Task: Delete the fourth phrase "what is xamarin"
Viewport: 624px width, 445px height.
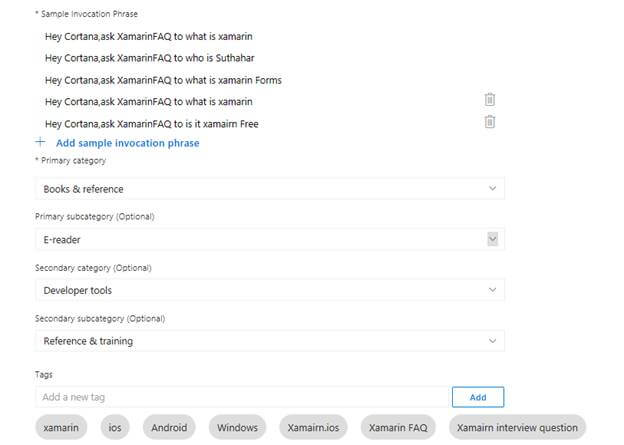Action: 490,100
